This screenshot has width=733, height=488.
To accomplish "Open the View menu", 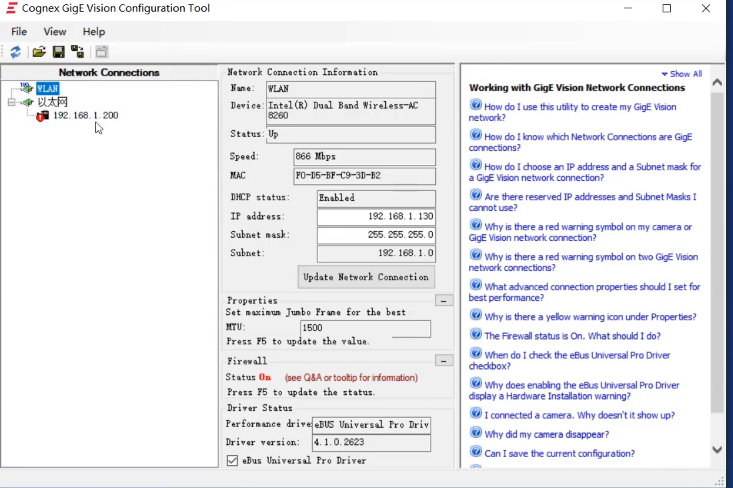I will click(x=55, y=31).
